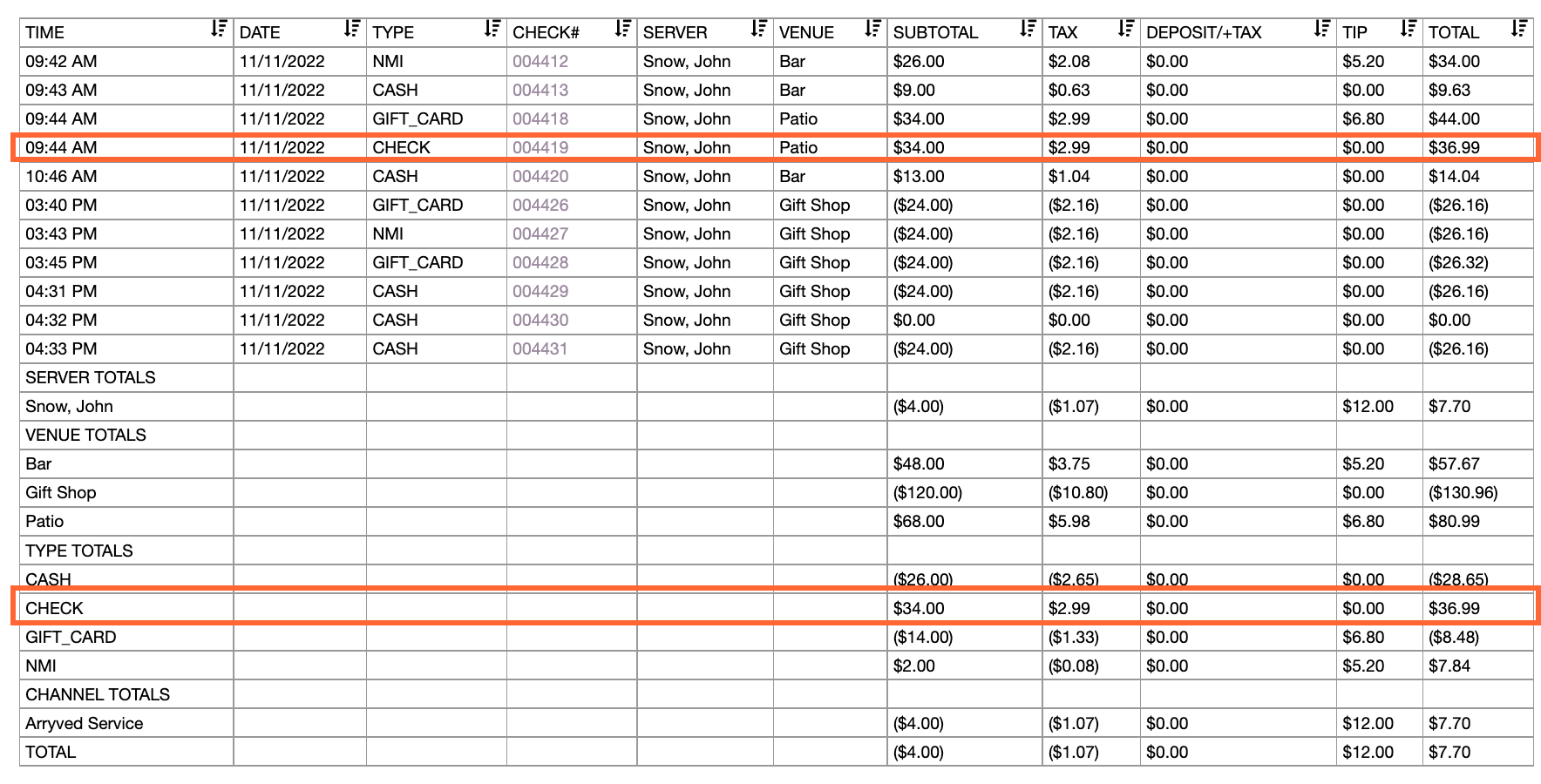Select the 09:42 AM time cell
Viewport: 1541px width, 784px height.
click(61, 61)
